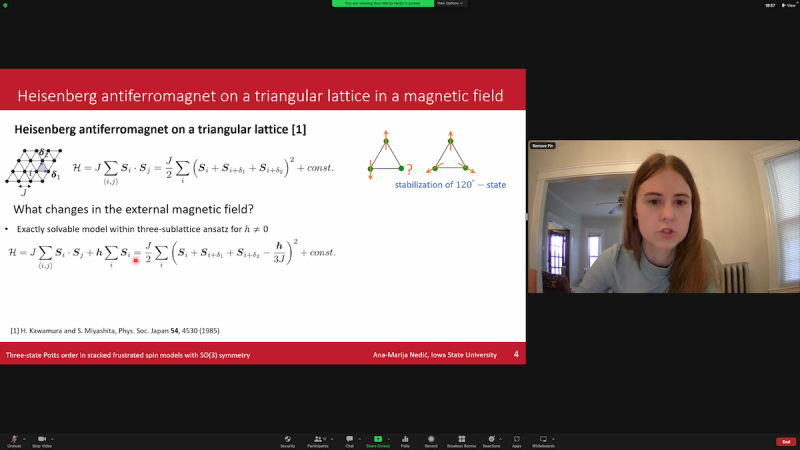This screenshot has height=450, width=800.
Task: Open the Chat panel
Action: pyautogui.click(x=349, y=441)
